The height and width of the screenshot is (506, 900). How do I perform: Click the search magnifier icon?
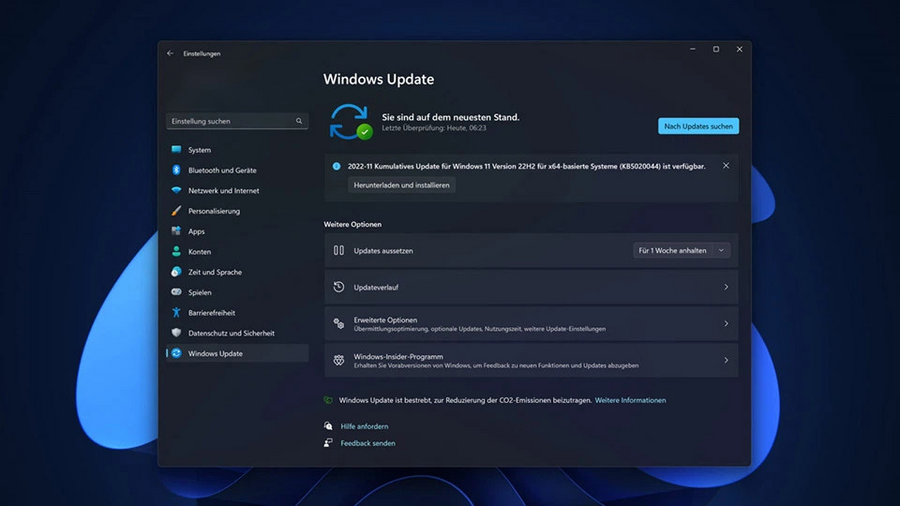[x=299, y=121]
